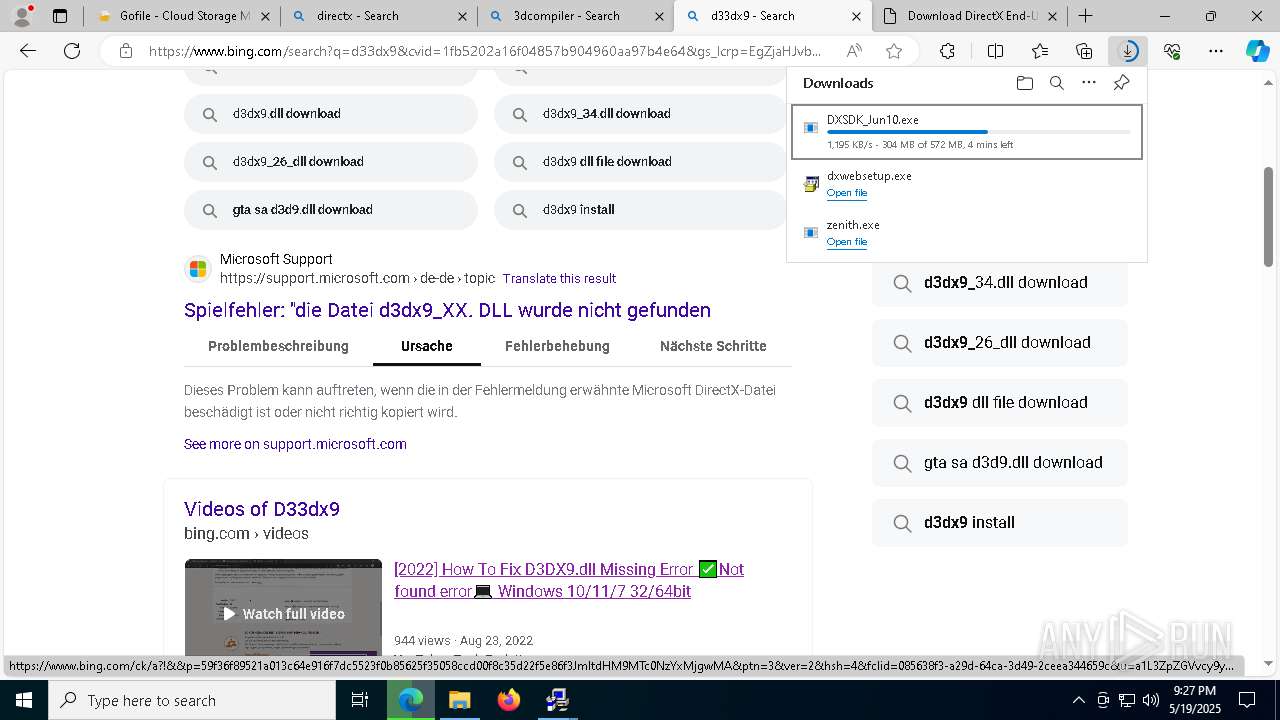
Task: Open Split screen icon
Action: 995,51
